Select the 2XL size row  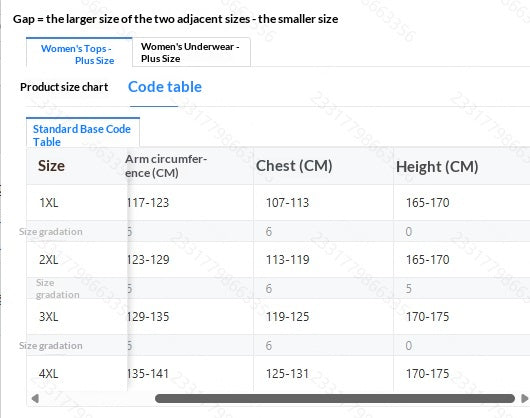(278, 260)
